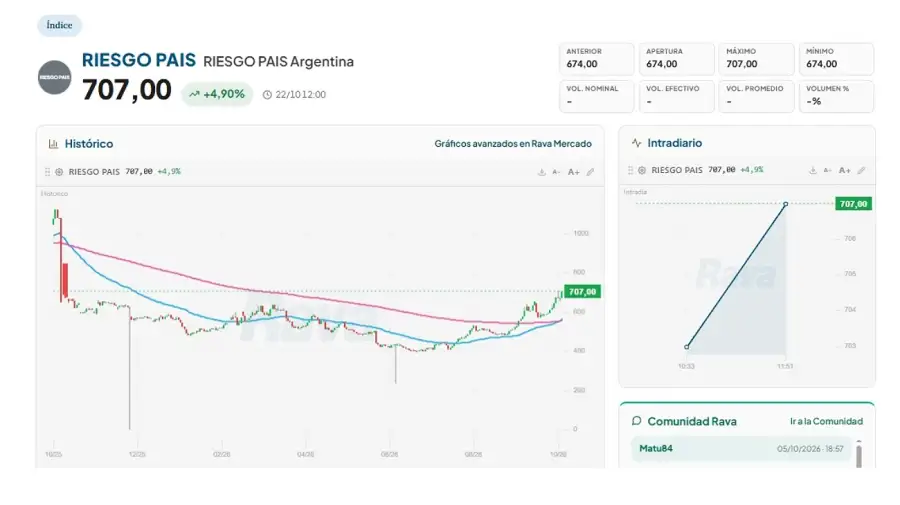
Task: Click the Intradiario section heading
Action: pyautogui.click(x=674, y=143)
